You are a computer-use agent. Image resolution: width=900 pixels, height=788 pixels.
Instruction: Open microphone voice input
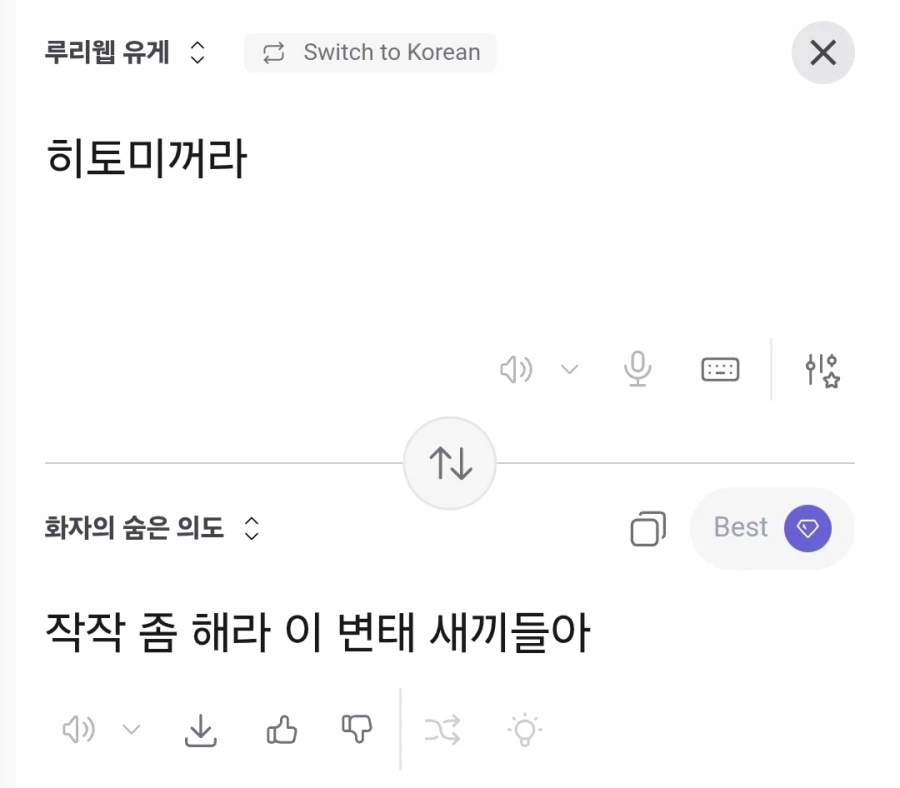[x=638, y=369]
